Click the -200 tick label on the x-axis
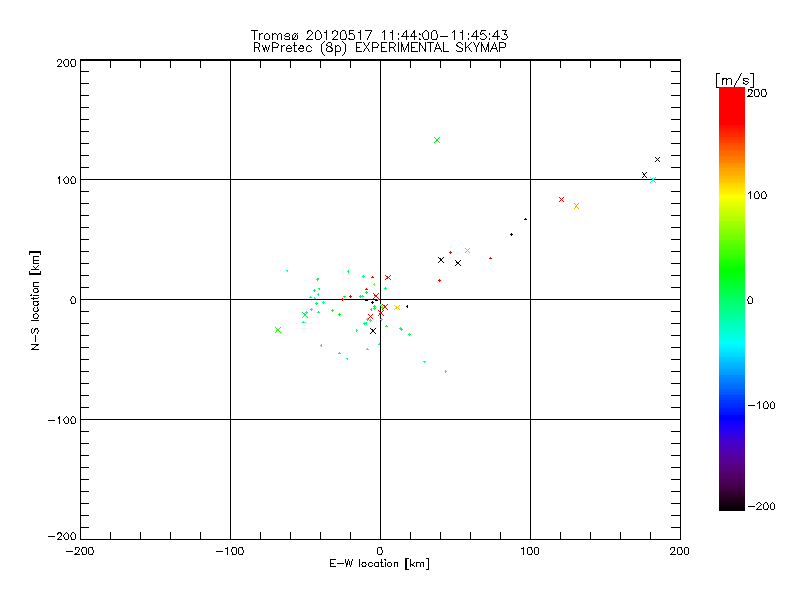 [80, 550]
